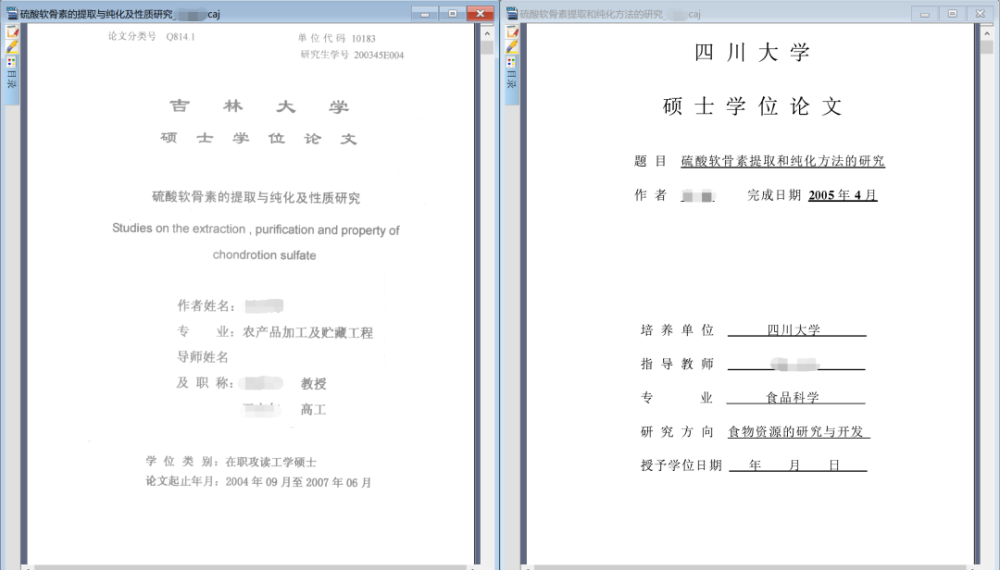
Task: Click the scroll-up arrow in the left window
Action: coord(487,33)
